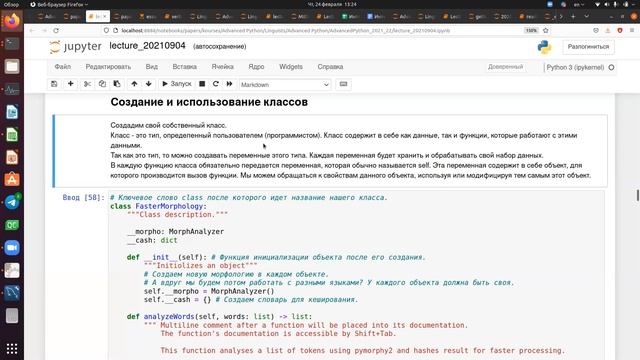Screen dimensions: 640x360
Task: Open Telegram from the dock
Action: point(12,202)
